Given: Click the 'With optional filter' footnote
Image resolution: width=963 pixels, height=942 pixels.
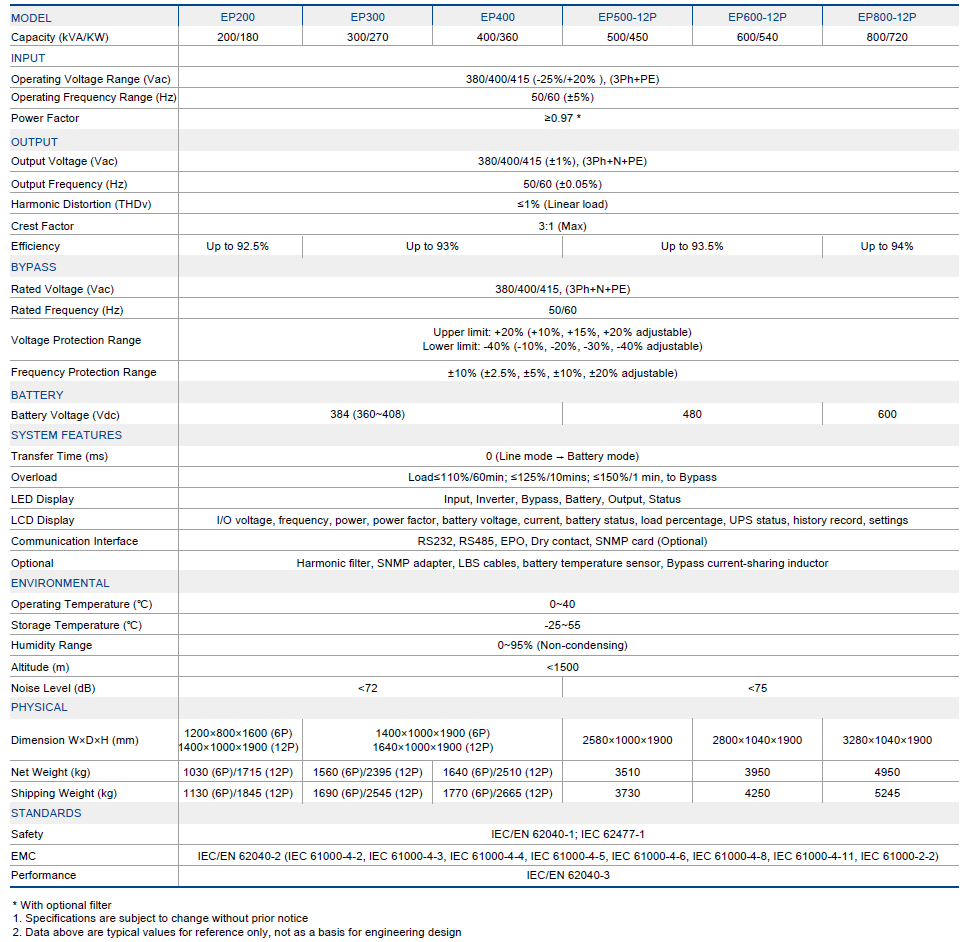Looking at the screenshot, I should tap(62, 905).
